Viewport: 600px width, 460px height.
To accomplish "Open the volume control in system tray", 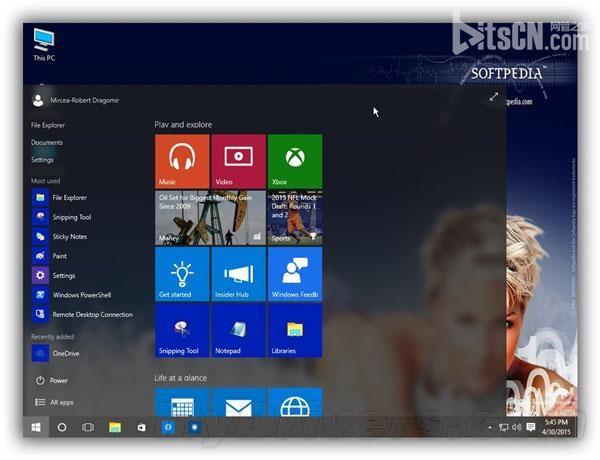I will [x=517, y=427].
